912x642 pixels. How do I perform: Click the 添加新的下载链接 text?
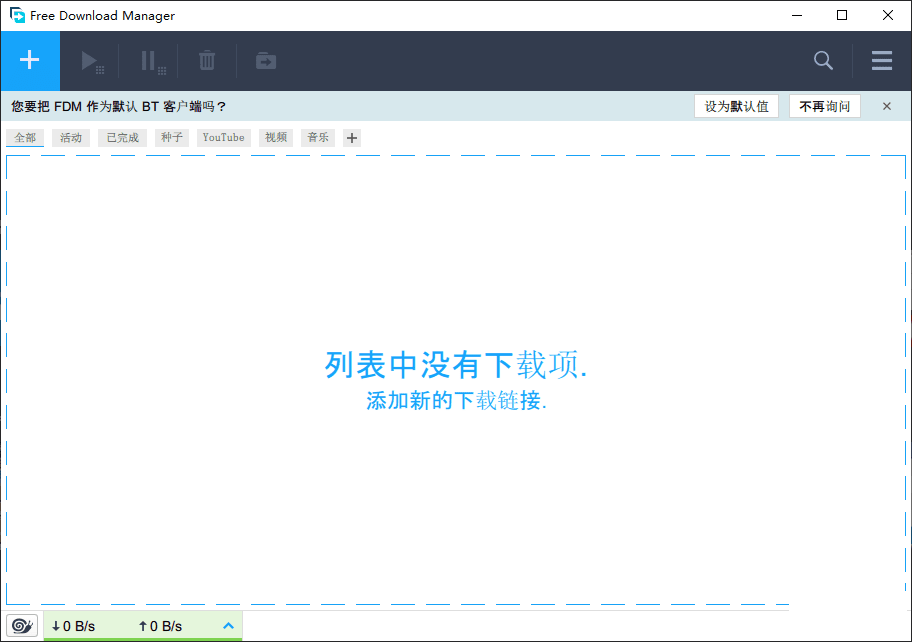click(456, 401)
